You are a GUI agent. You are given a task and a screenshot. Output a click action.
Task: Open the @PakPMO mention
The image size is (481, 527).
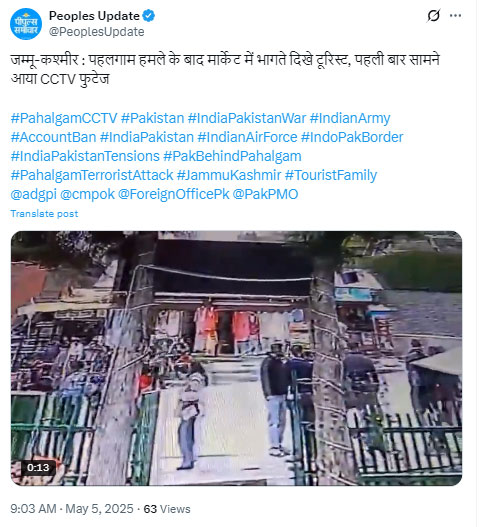[x=265, y=194]
